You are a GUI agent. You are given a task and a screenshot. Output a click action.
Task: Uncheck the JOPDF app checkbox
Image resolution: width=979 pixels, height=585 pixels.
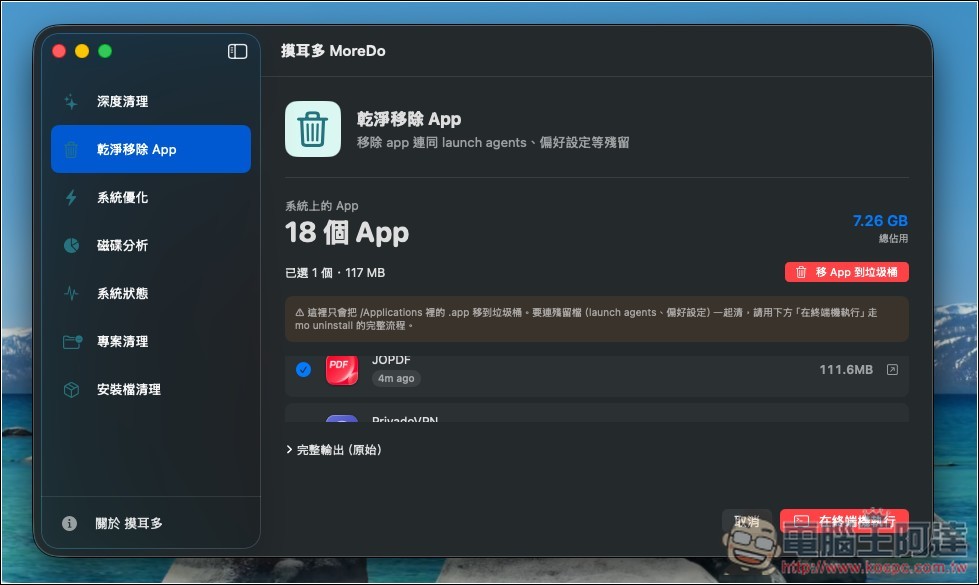point(303,370)
